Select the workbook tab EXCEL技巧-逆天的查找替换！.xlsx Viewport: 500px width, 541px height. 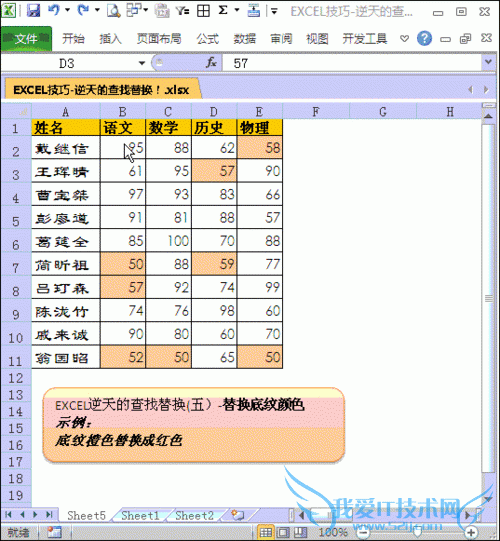pyautogui.click(x=101, y=90)
